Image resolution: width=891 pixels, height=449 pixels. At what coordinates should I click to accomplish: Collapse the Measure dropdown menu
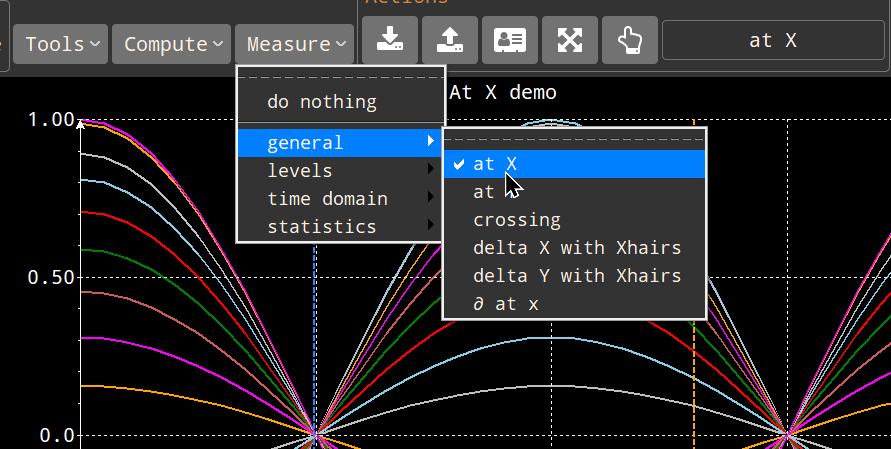pyautogui.click(x=295, y=44)
